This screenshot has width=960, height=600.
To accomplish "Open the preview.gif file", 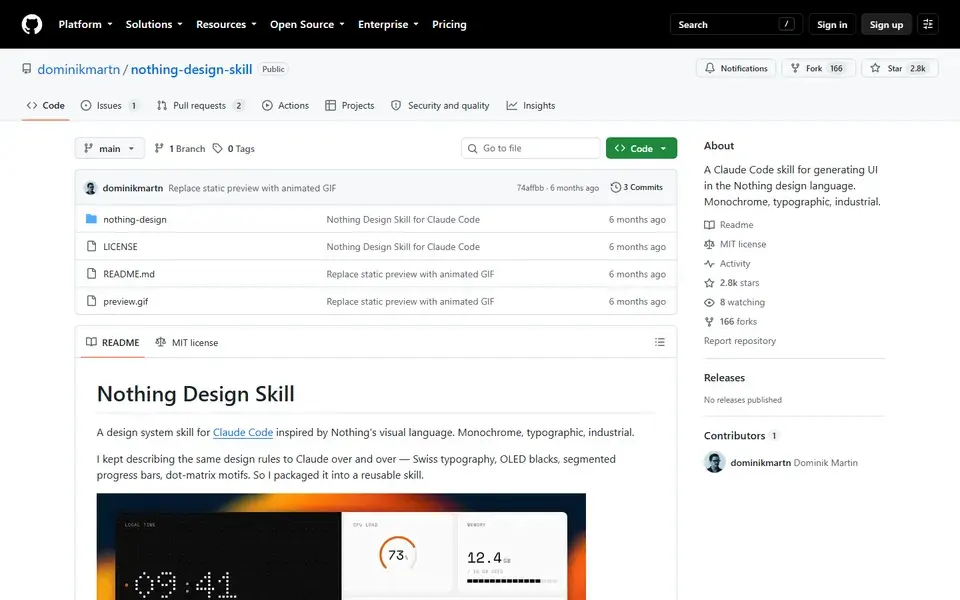I will 126,301.
